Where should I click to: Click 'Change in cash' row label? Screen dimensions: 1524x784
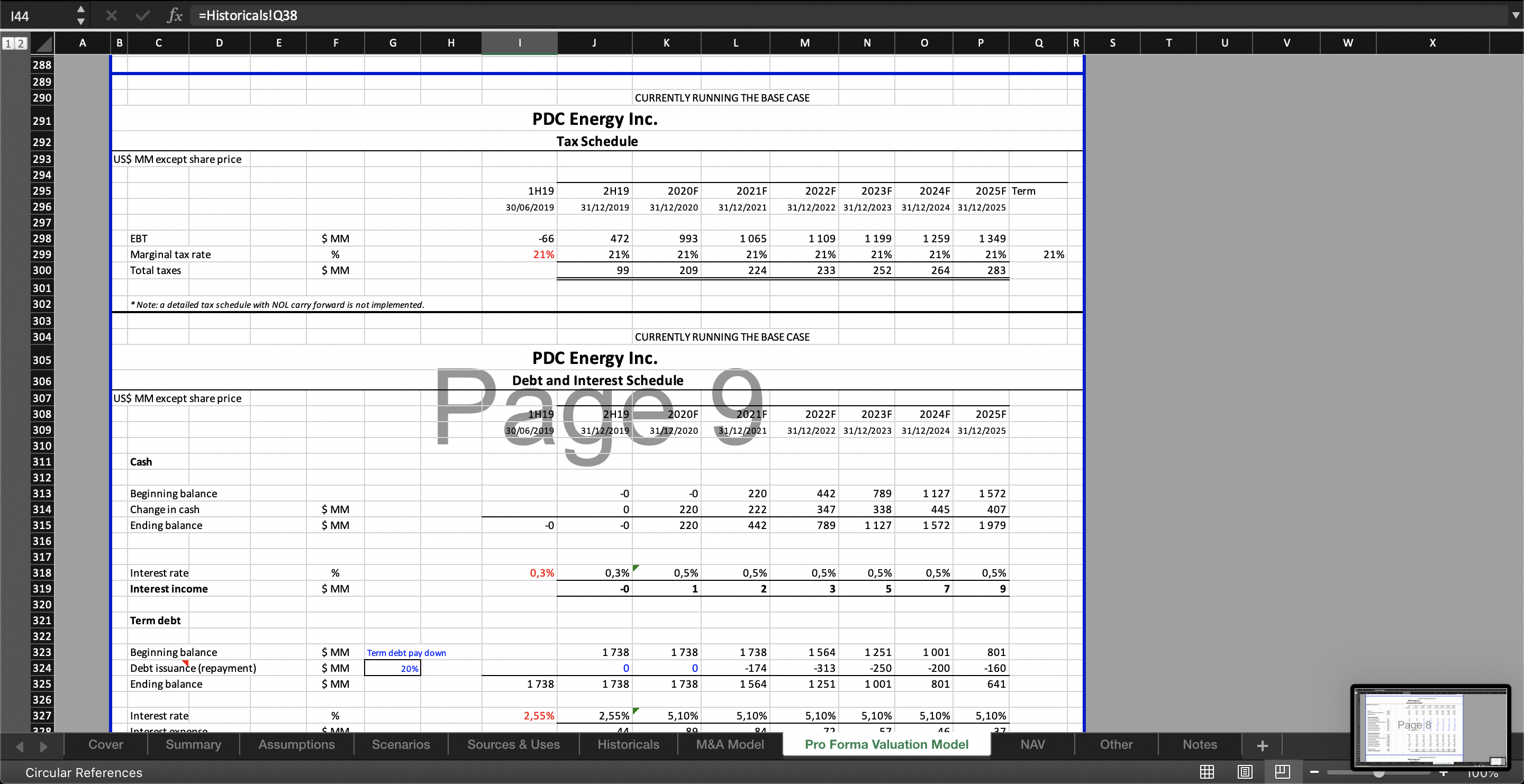pos(165,509)
